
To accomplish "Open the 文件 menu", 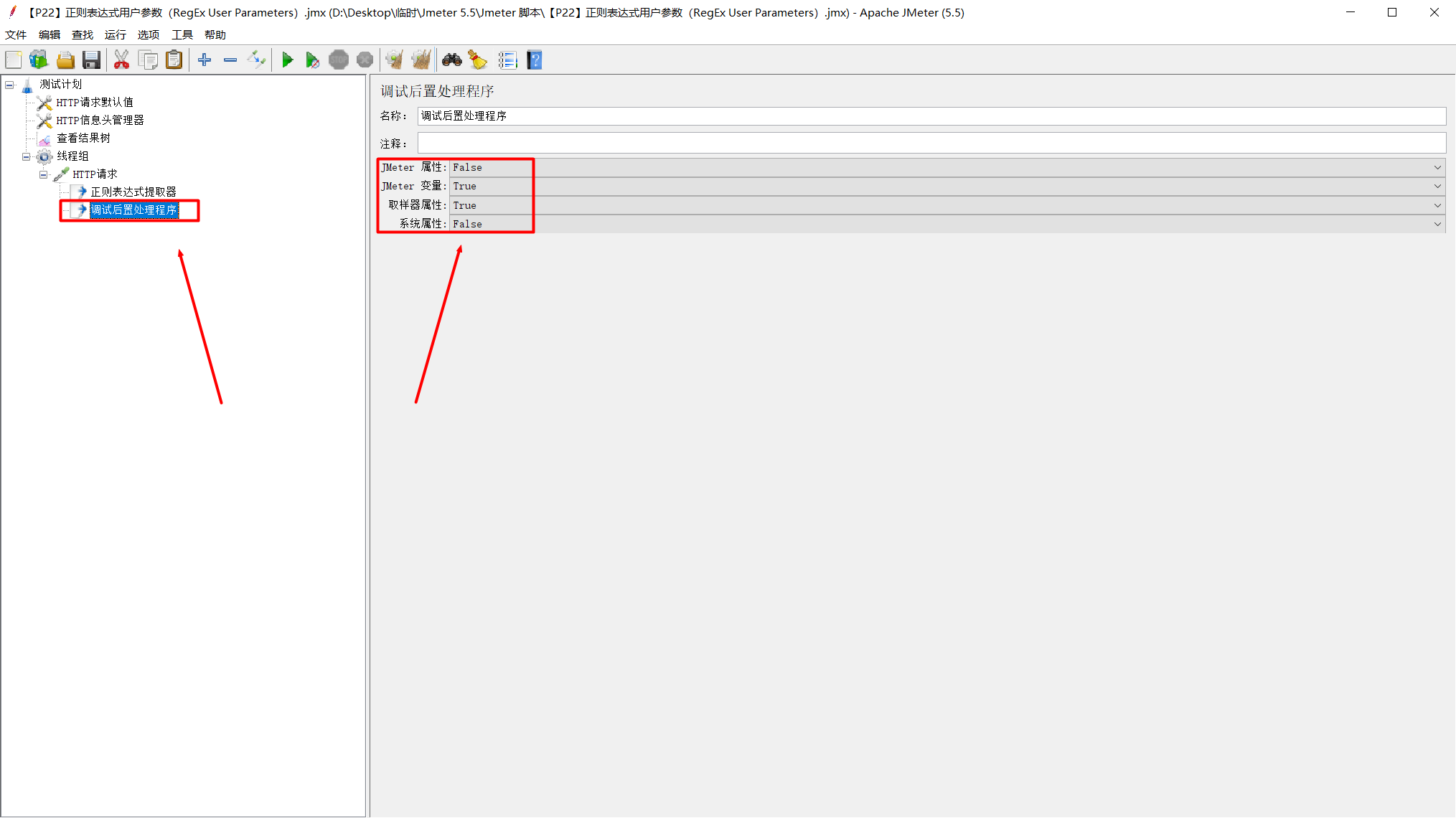I will coord(16,35).
